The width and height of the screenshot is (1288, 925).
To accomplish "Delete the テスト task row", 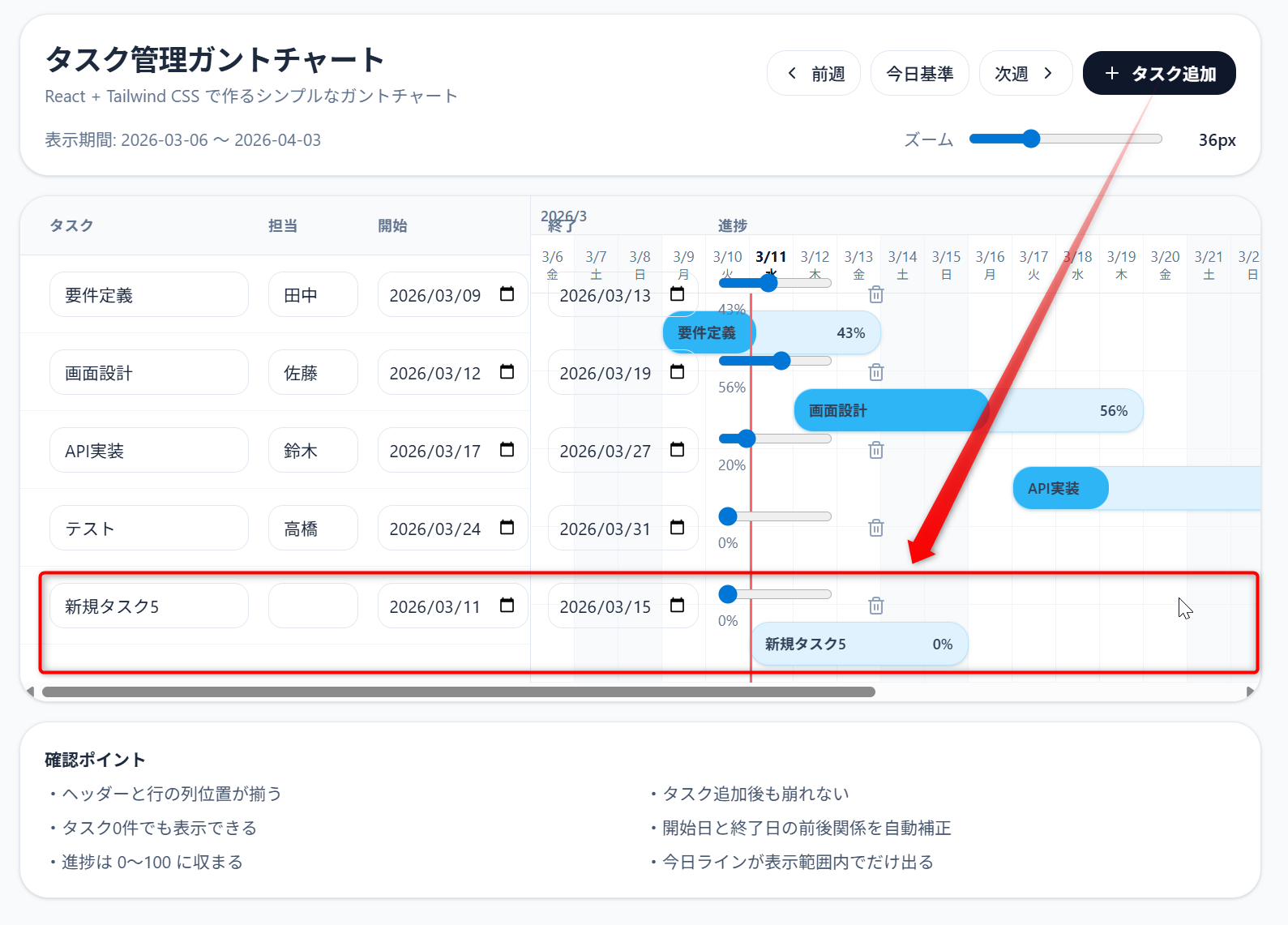I will (x=875, y=528).
